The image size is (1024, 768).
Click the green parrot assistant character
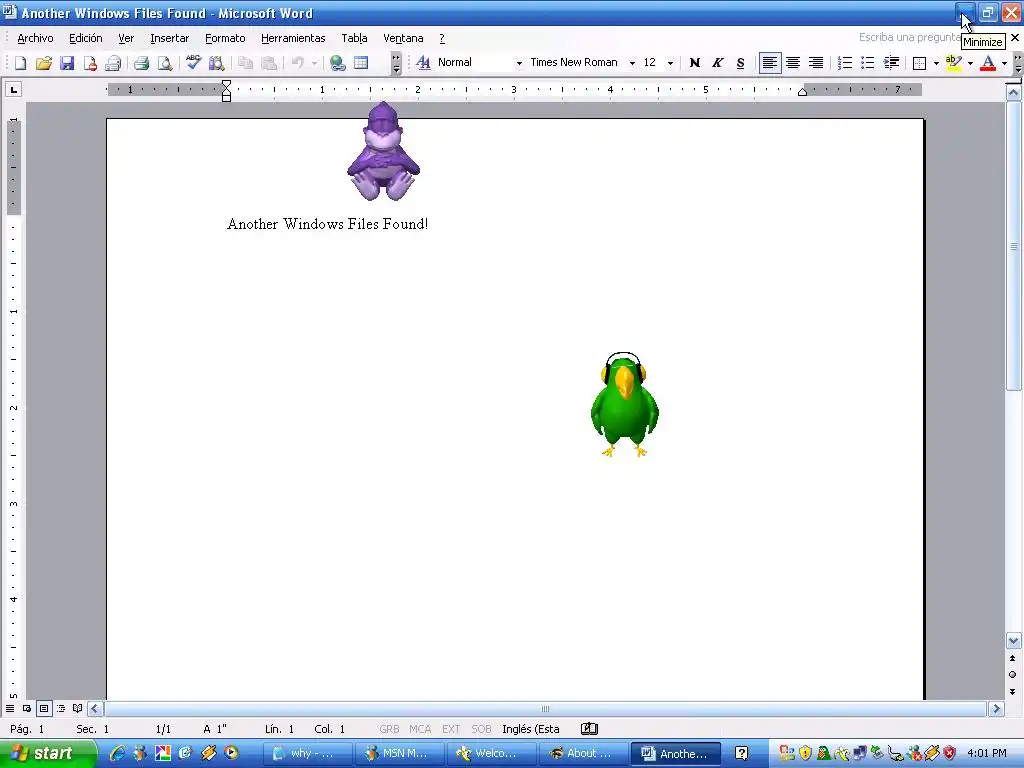tap(624, 405)
